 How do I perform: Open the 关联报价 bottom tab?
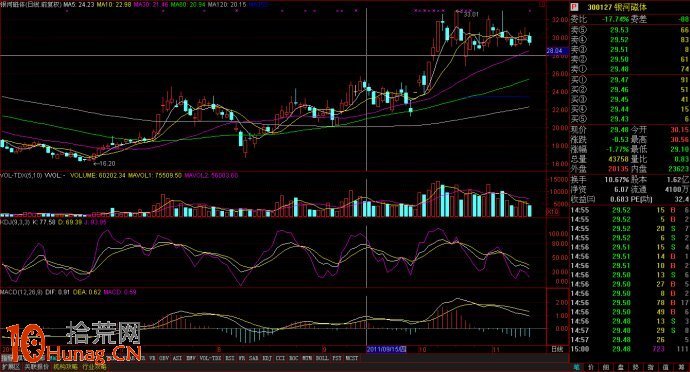click(37, 367)
